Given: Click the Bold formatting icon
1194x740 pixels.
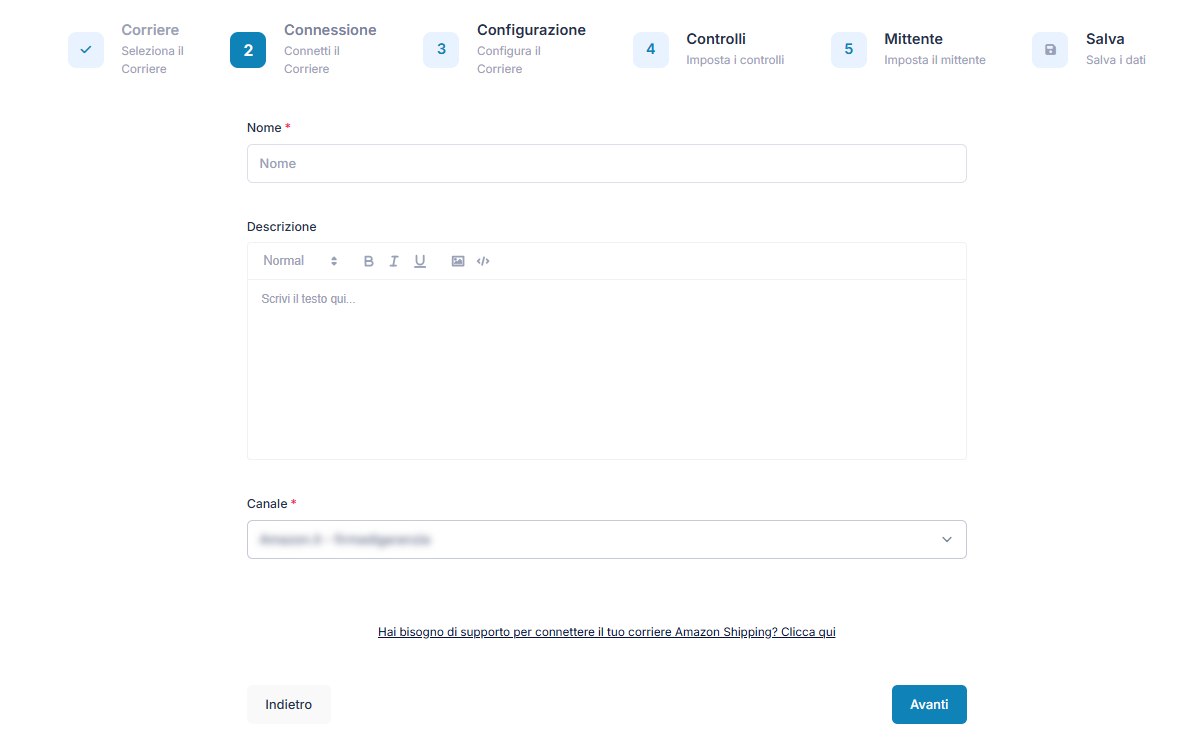Looking at the screenshot, I should [x=368, y=261].
